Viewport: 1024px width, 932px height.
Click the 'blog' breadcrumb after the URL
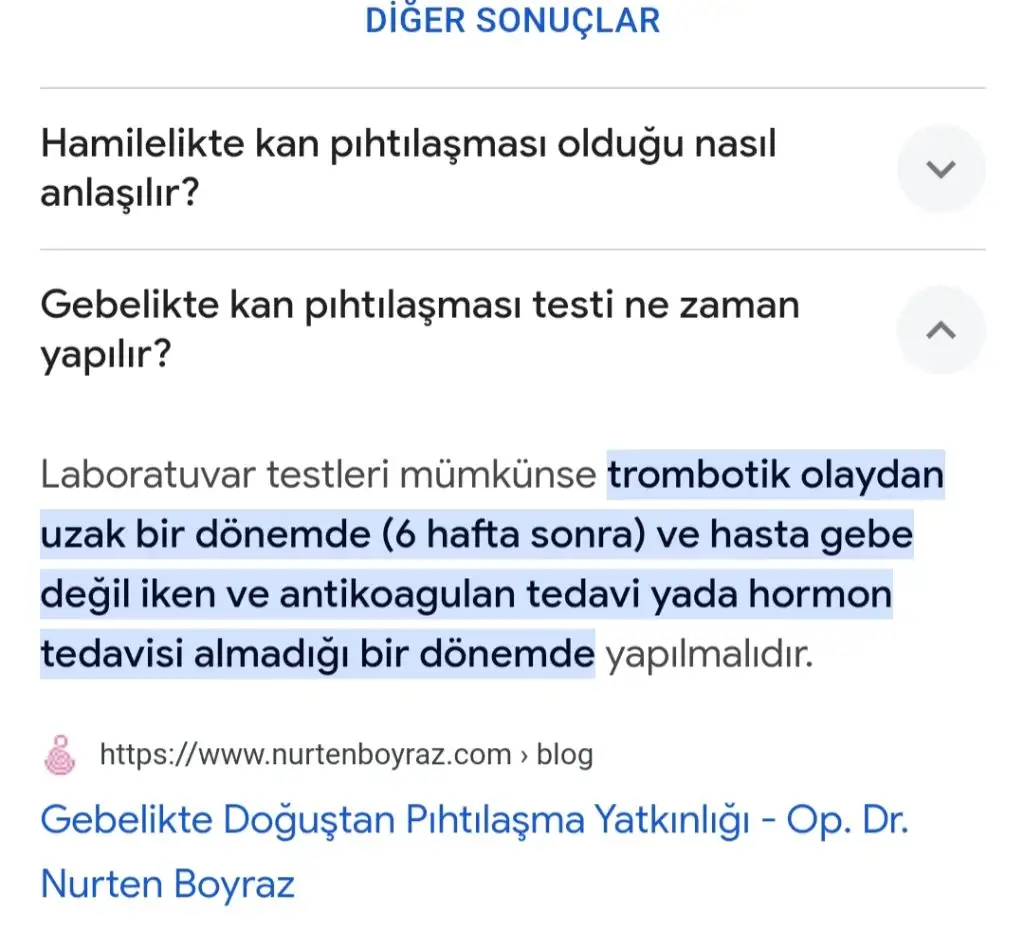point(565,754)
